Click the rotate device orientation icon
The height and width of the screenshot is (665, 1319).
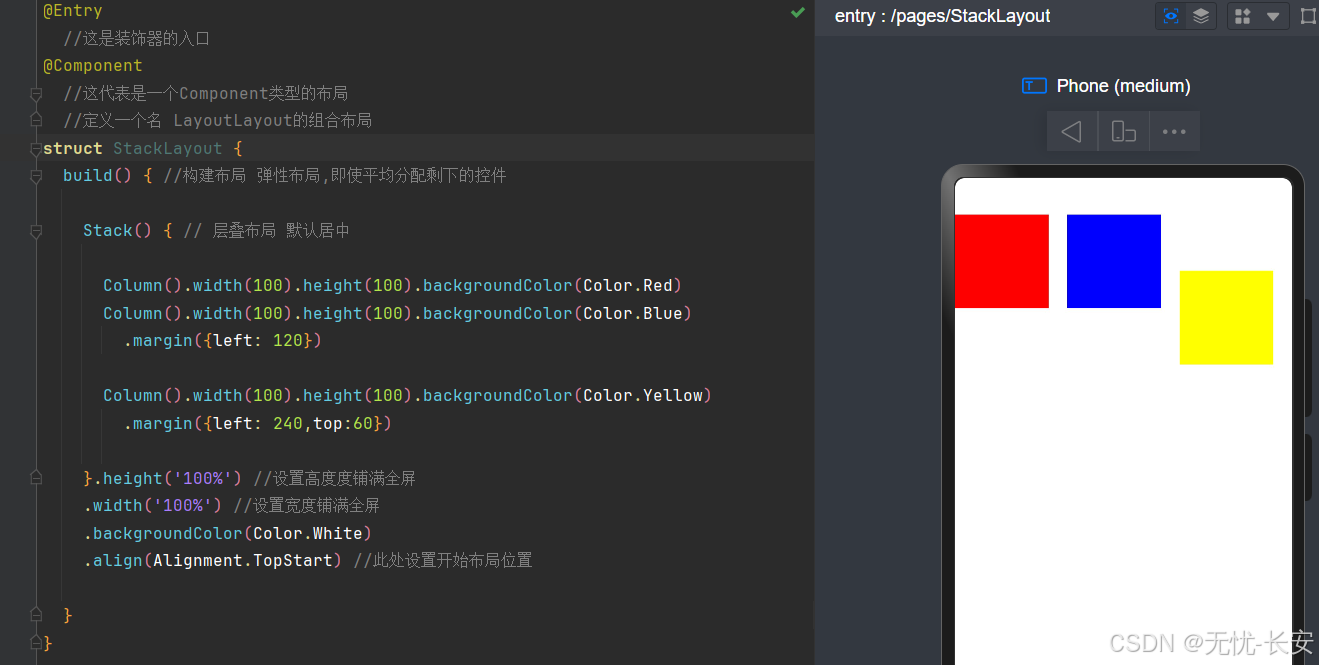click(x=1124, y=131)
